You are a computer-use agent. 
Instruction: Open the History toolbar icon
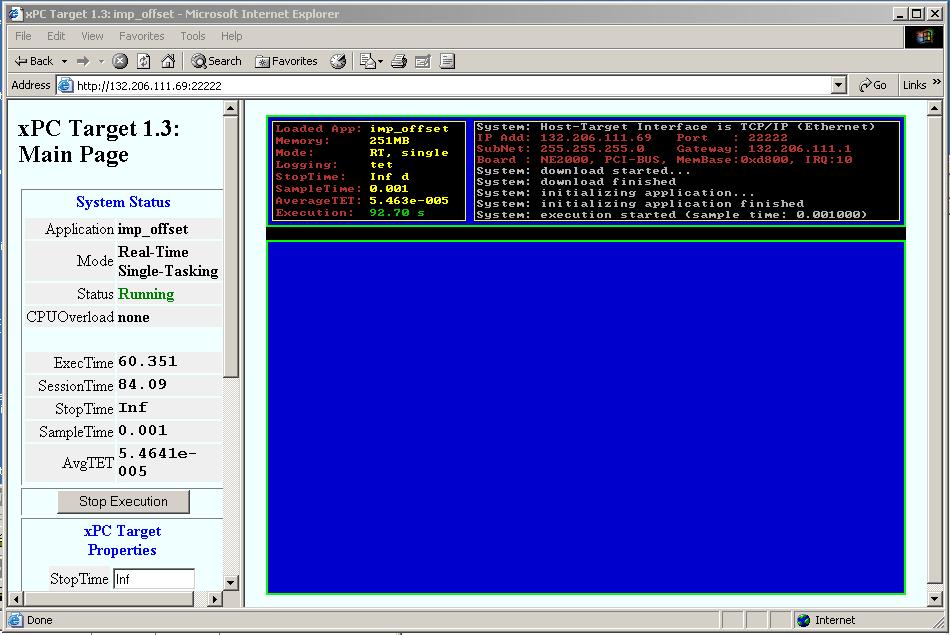338,61
